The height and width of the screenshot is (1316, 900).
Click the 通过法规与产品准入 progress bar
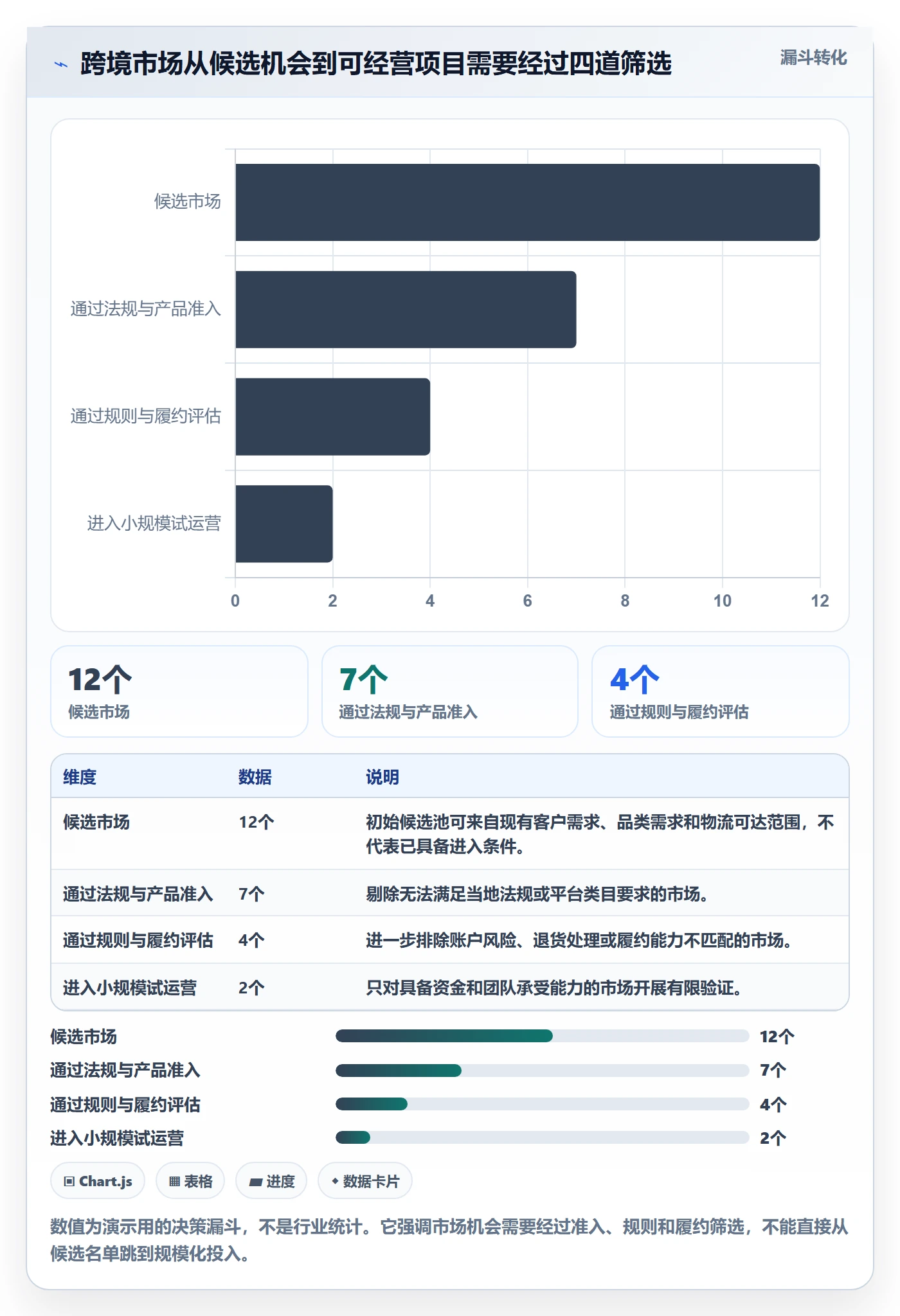pyautogui.click(x=543, y=1071)
